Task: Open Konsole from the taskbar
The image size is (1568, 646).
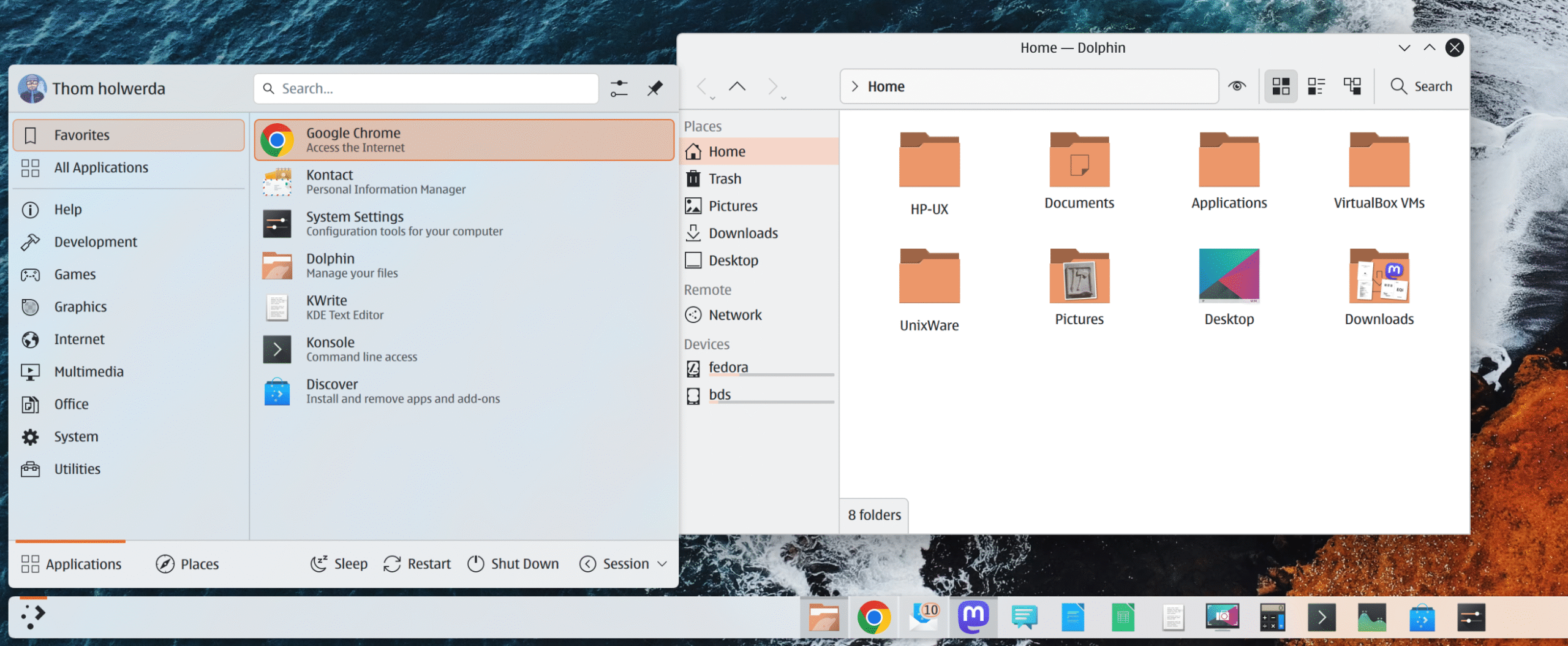Action: [x=1321, y=617]
